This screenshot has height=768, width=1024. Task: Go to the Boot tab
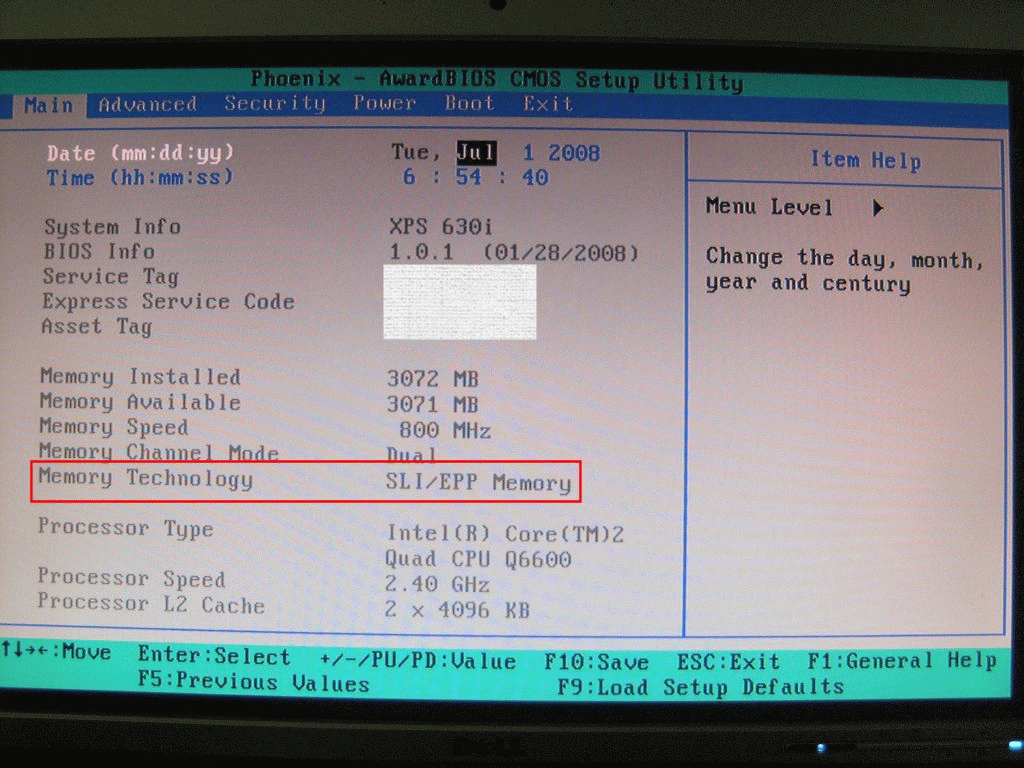470,103
